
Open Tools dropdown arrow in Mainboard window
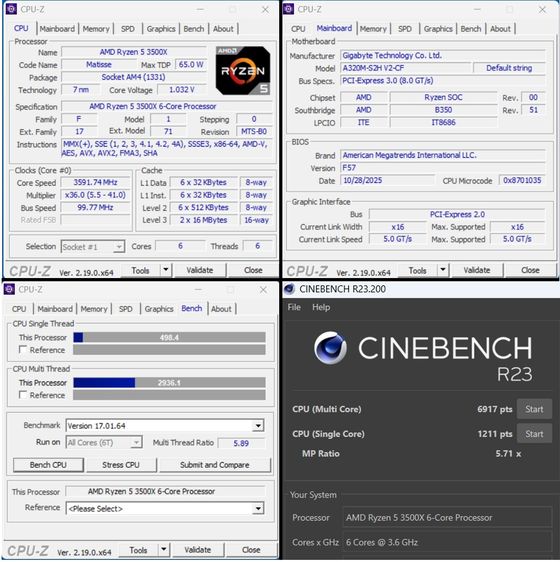click(443, 270)
